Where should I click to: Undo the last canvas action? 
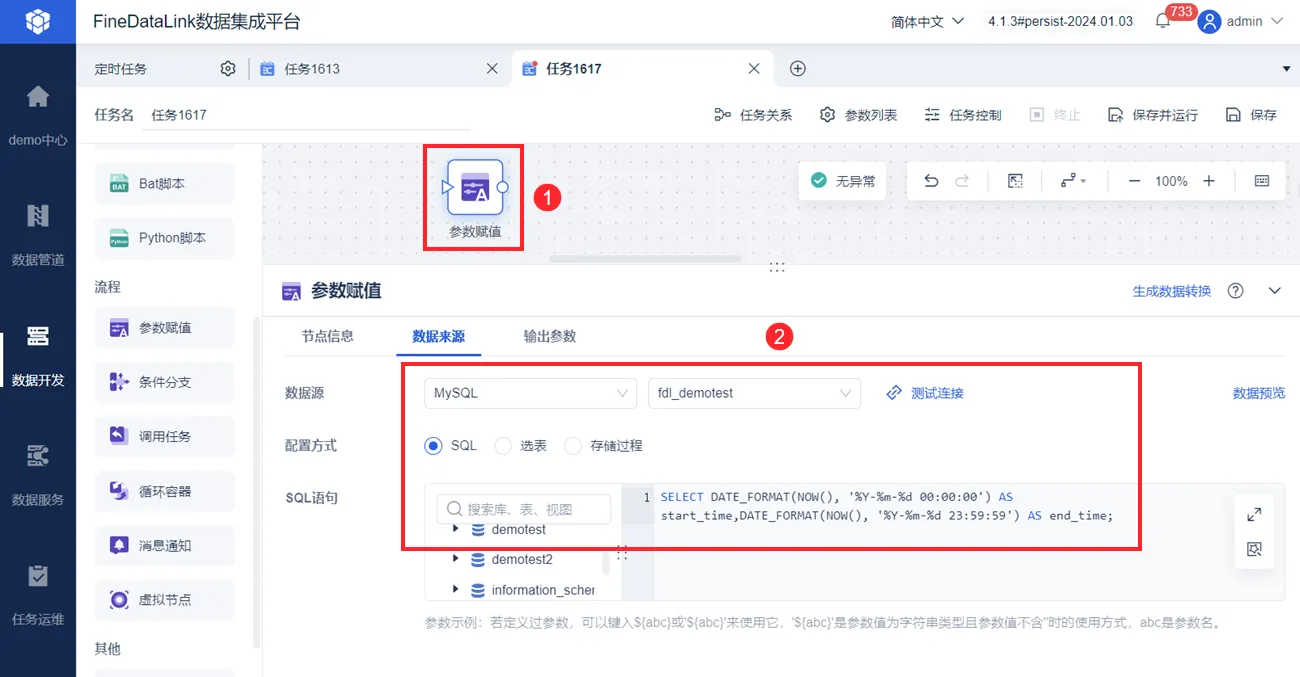[x=931, y=181]
